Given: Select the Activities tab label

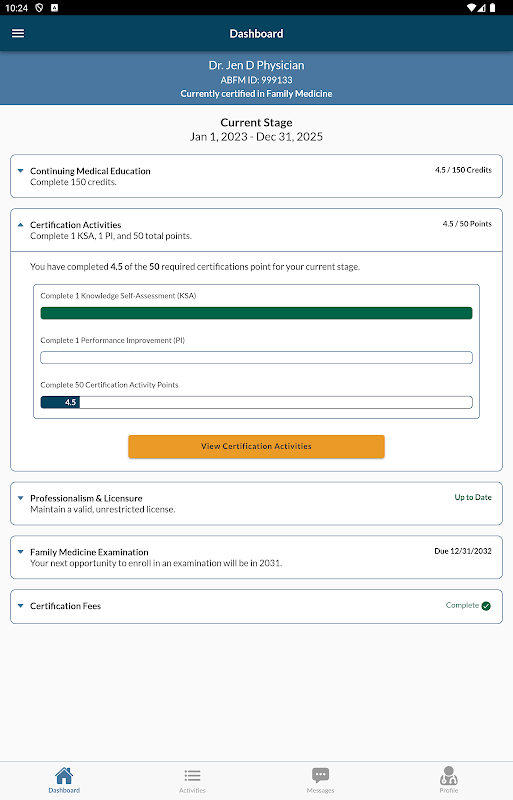Looking at the screenshot, I should (x=192, y=790).
